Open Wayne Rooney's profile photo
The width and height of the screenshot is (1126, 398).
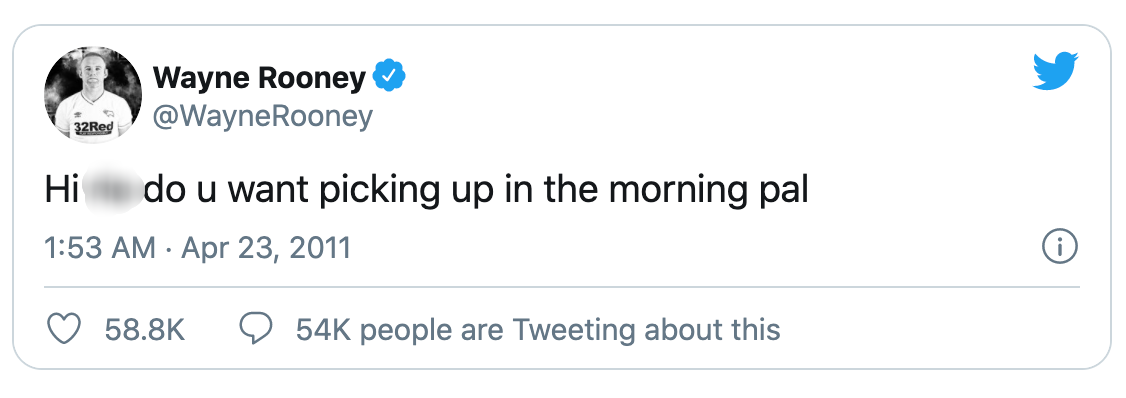pyautogui.click(x=93, y=96)
